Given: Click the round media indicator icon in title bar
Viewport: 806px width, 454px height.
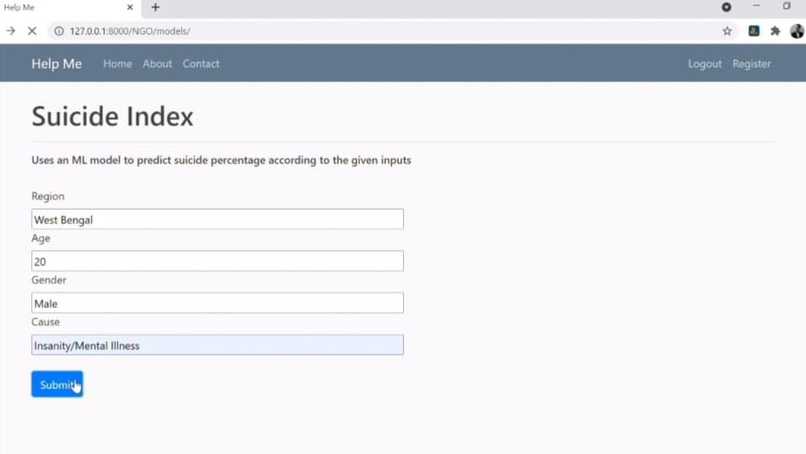Looking at the screenshot, I should 726,7.
